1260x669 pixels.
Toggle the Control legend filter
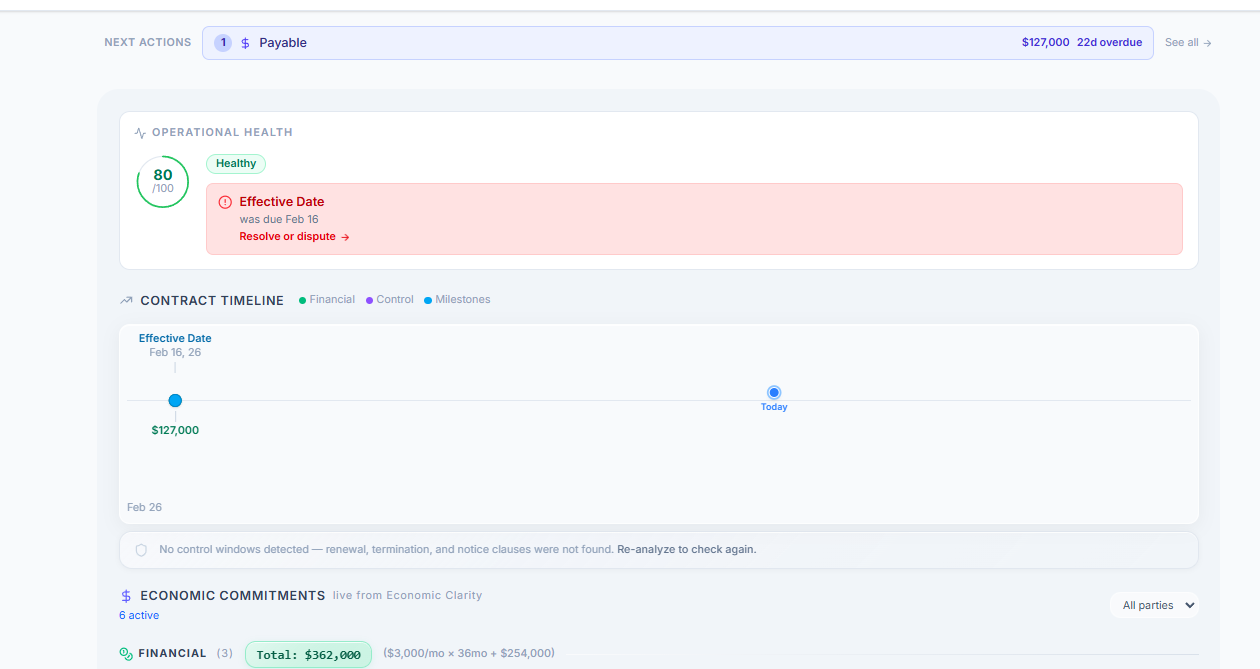pyautogui.click(x=390, y=300)
